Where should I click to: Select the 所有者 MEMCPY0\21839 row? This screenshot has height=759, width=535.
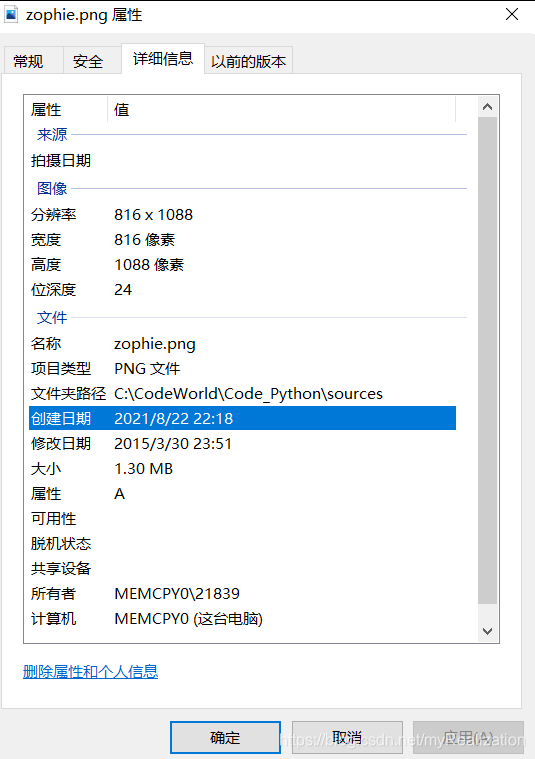coord(243,594)
